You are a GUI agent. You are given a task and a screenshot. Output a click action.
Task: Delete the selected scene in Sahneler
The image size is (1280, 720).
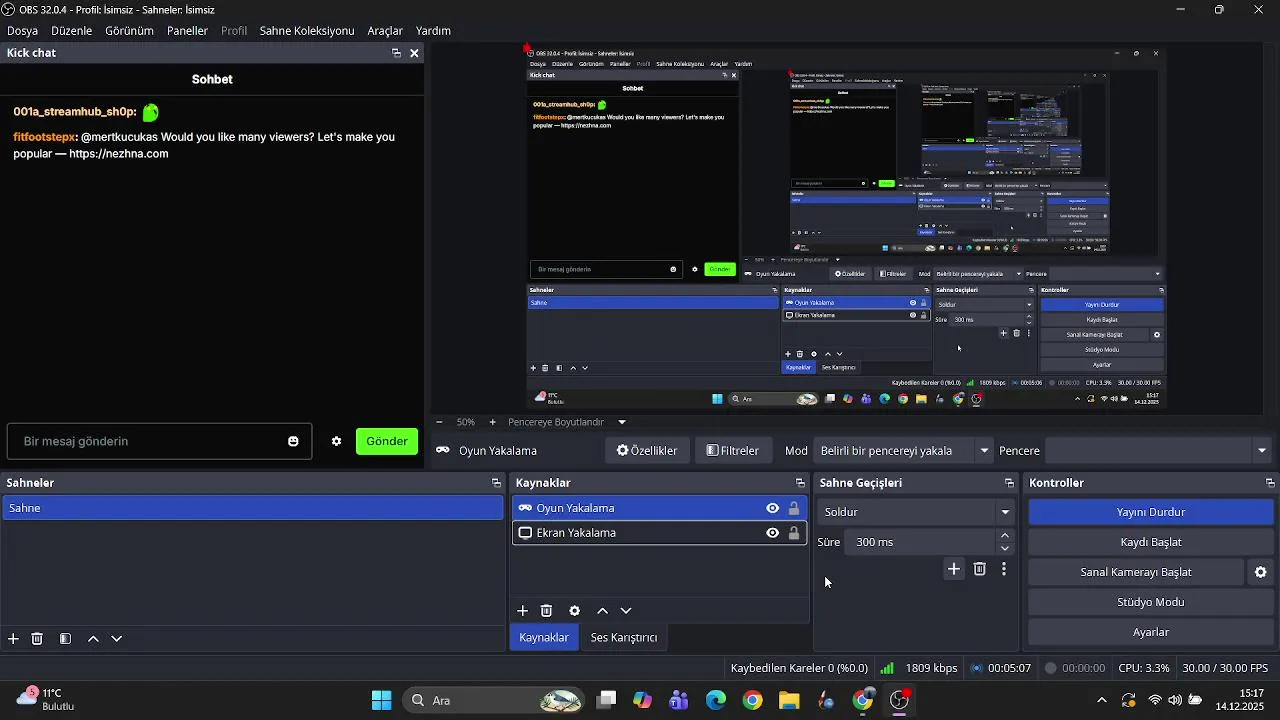click(37, 638)
